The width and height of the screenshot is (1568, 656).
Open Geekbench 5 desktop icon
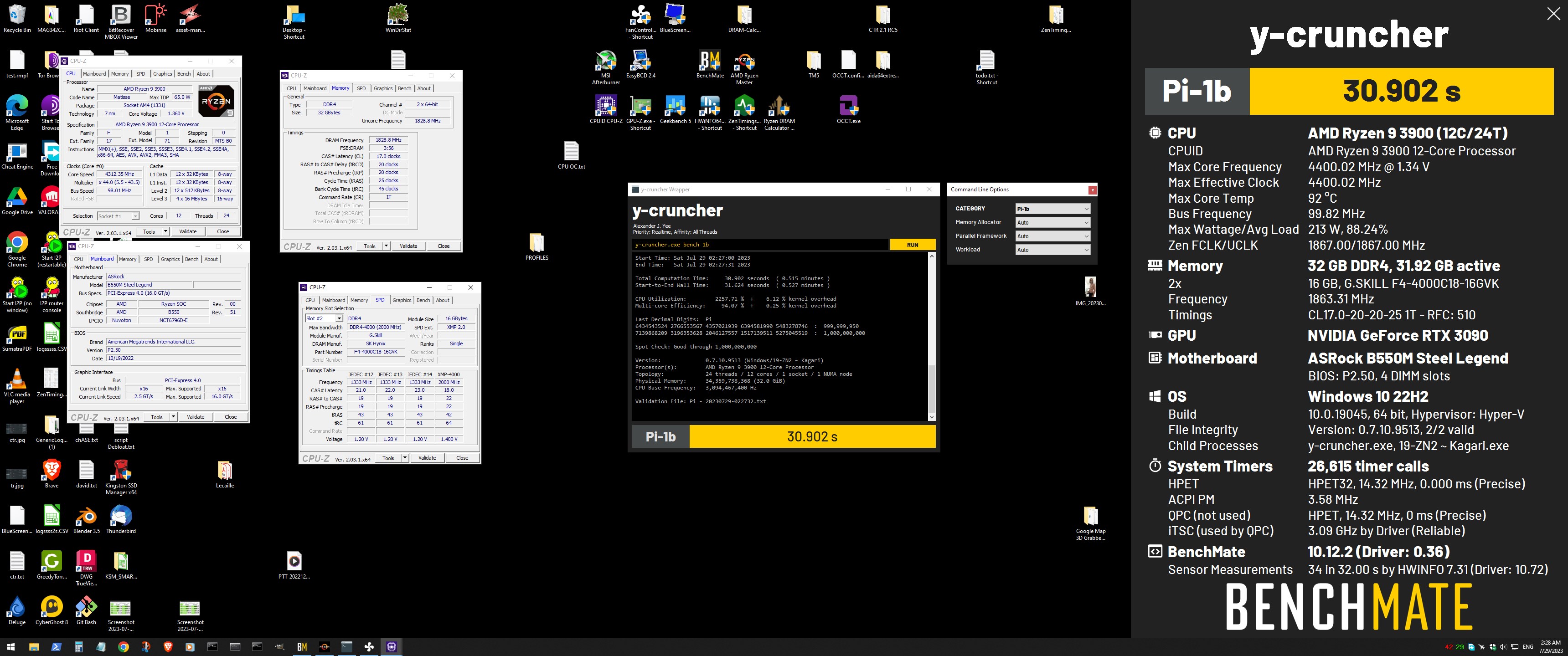[675, 109]
